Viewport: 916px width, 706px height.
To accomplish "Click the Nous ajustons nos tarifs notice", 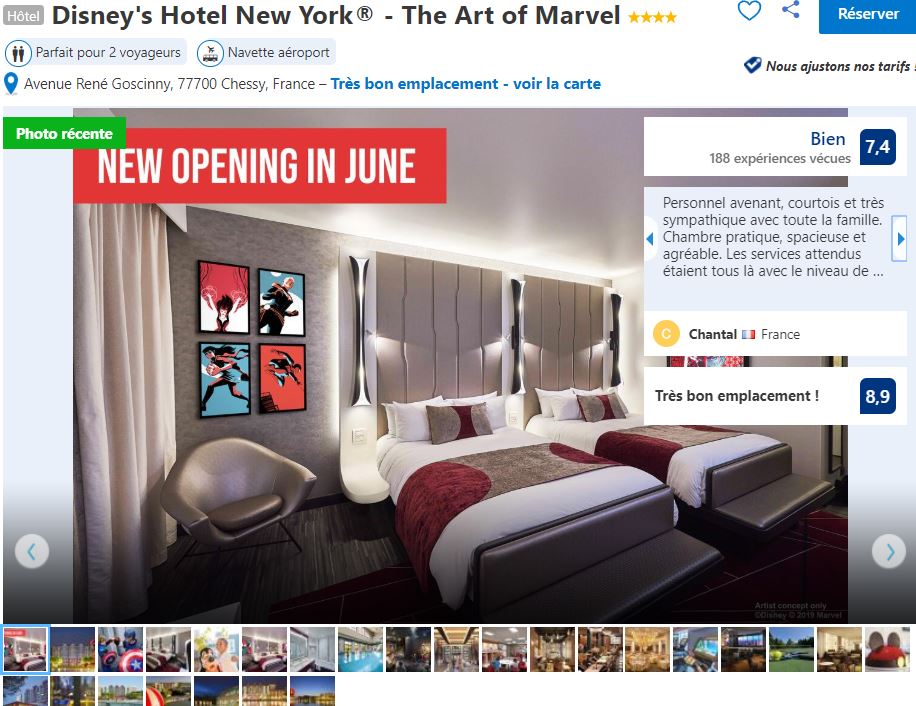I will click(830, 66).
